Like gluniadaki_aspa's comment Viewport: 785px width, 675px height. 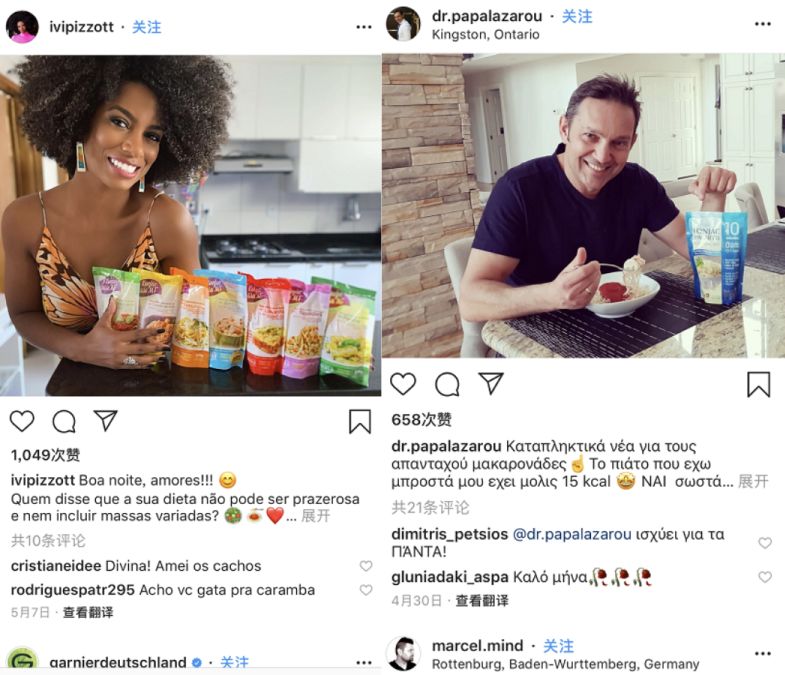tap(764, 577)
